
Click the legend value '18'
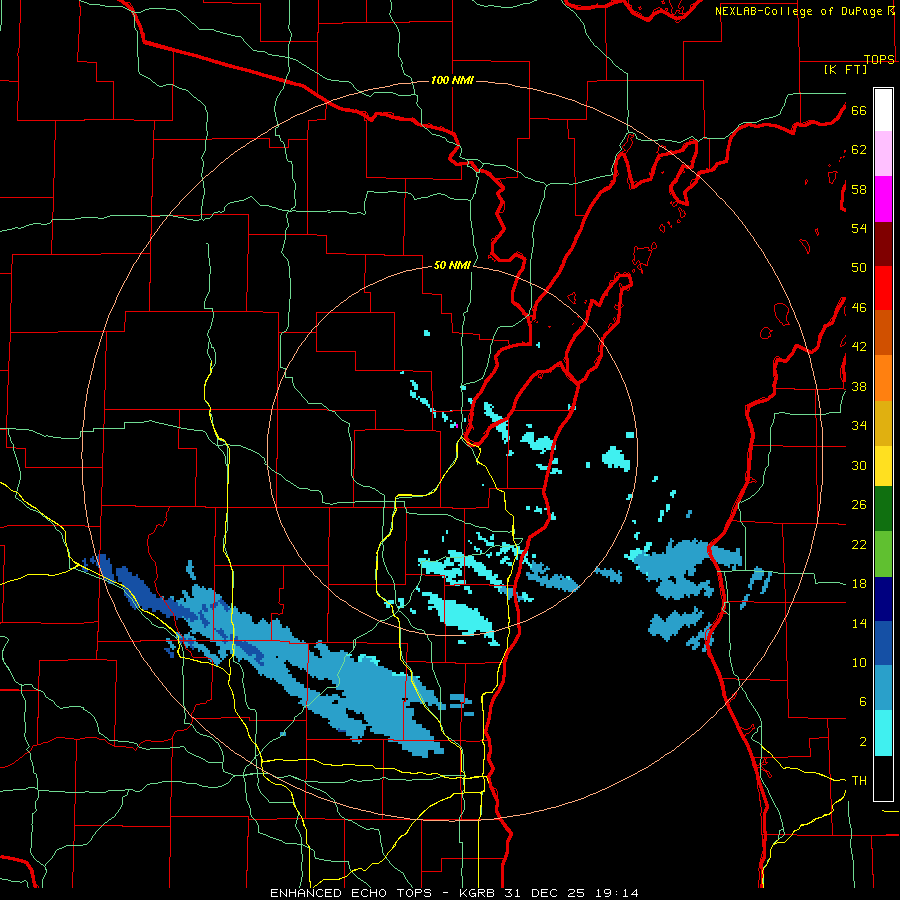click(859, 584)
